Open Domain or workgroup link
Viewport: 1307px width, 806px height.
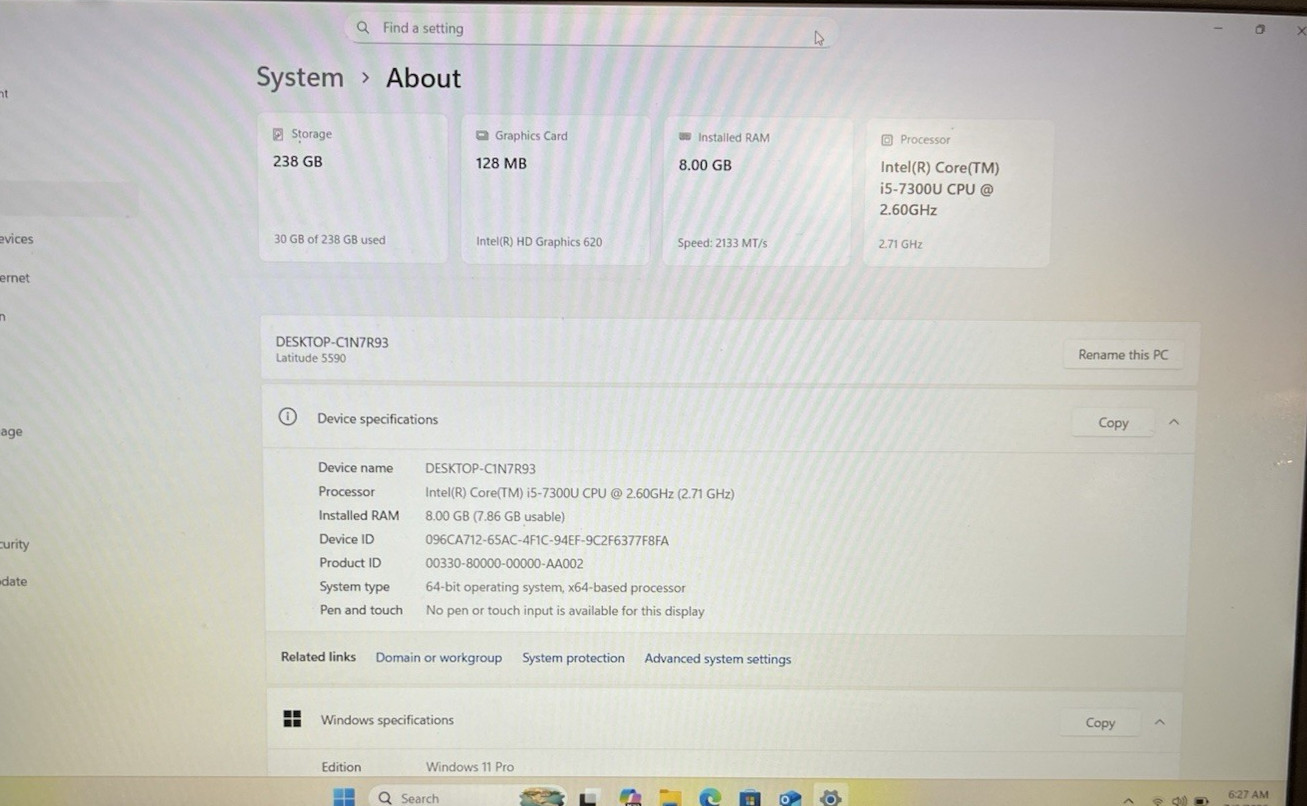coord(439,658)
